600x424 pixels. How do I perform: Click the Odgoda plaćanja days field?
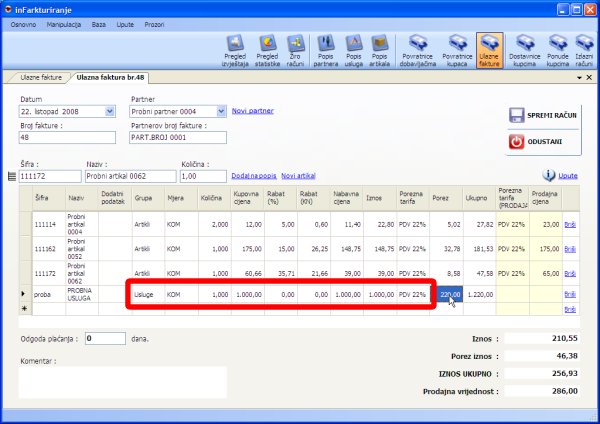tap(105, 339)
